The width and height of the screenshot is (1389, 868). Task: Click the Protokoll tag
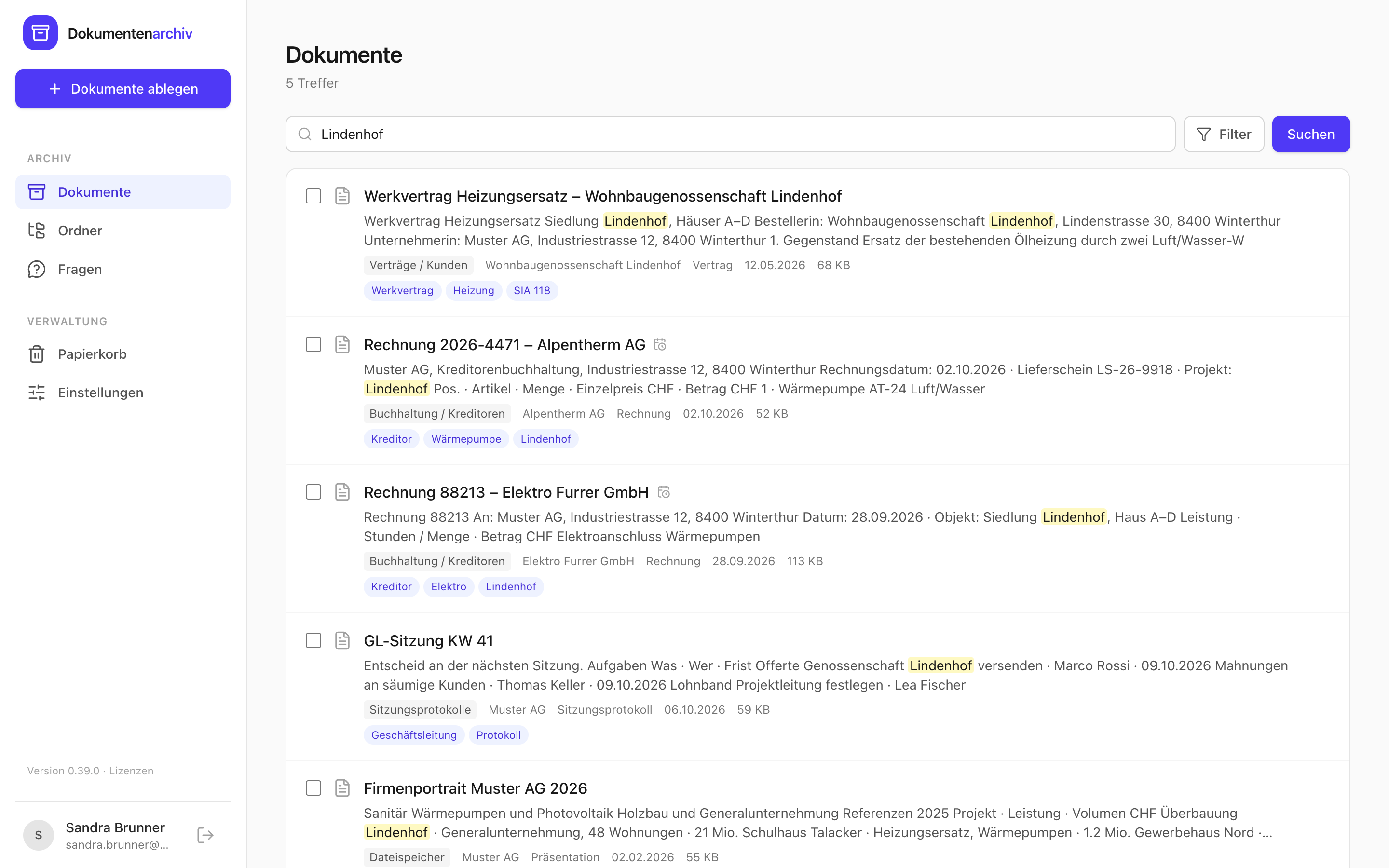click(498, 735)
